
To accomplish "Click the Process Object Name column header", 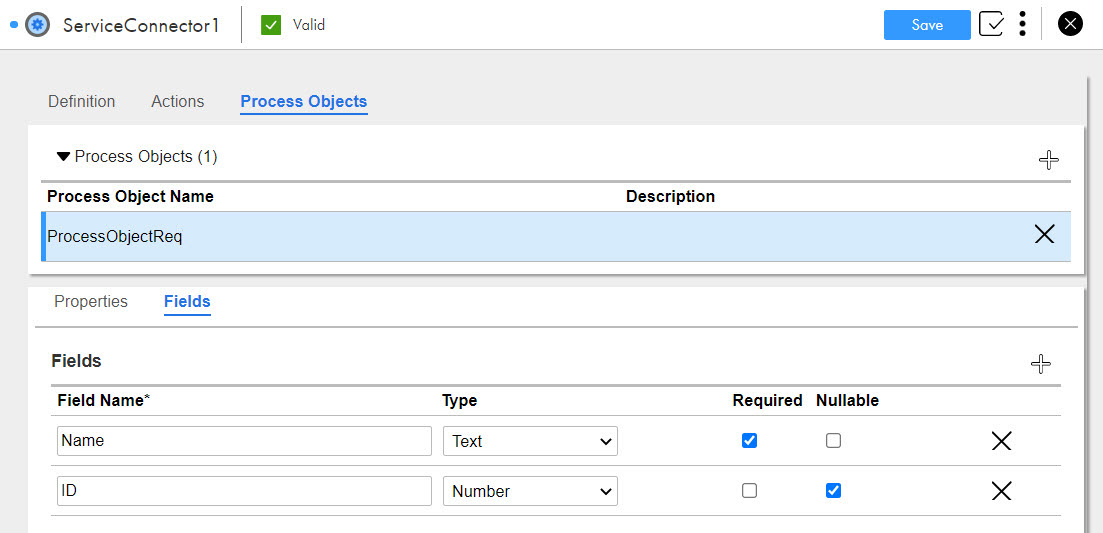I will [x=130, y=197].
